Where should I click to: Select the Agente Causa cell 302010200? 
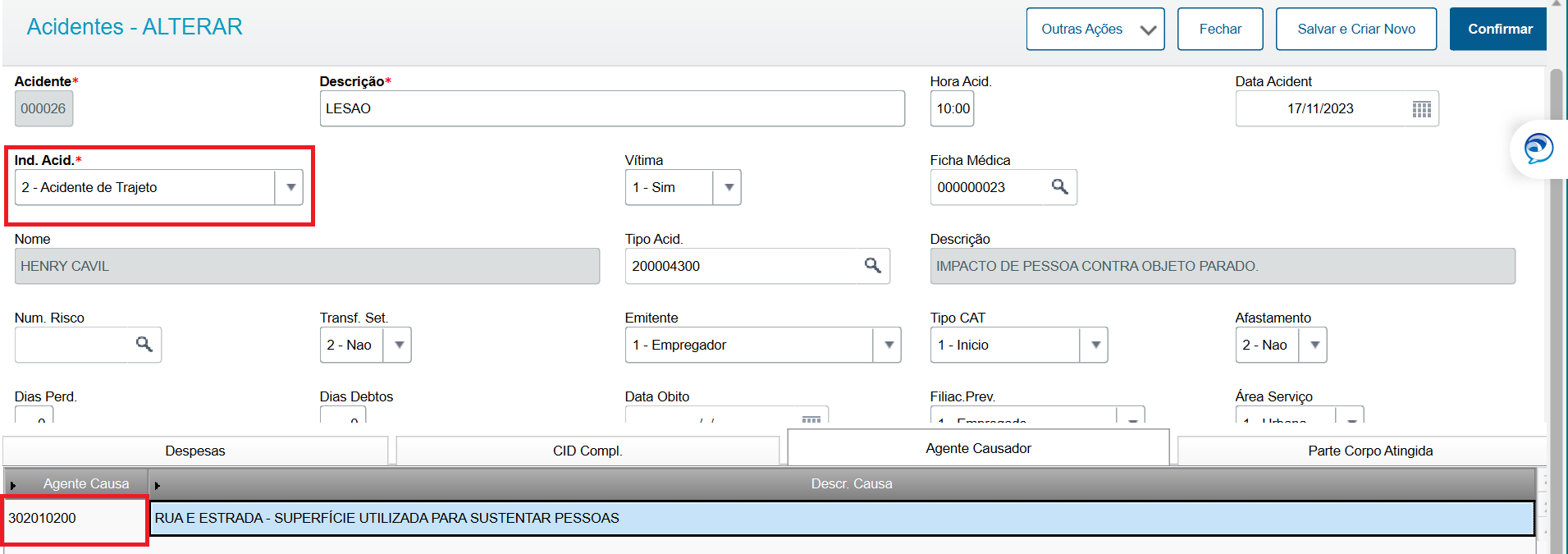coord(75,519)
